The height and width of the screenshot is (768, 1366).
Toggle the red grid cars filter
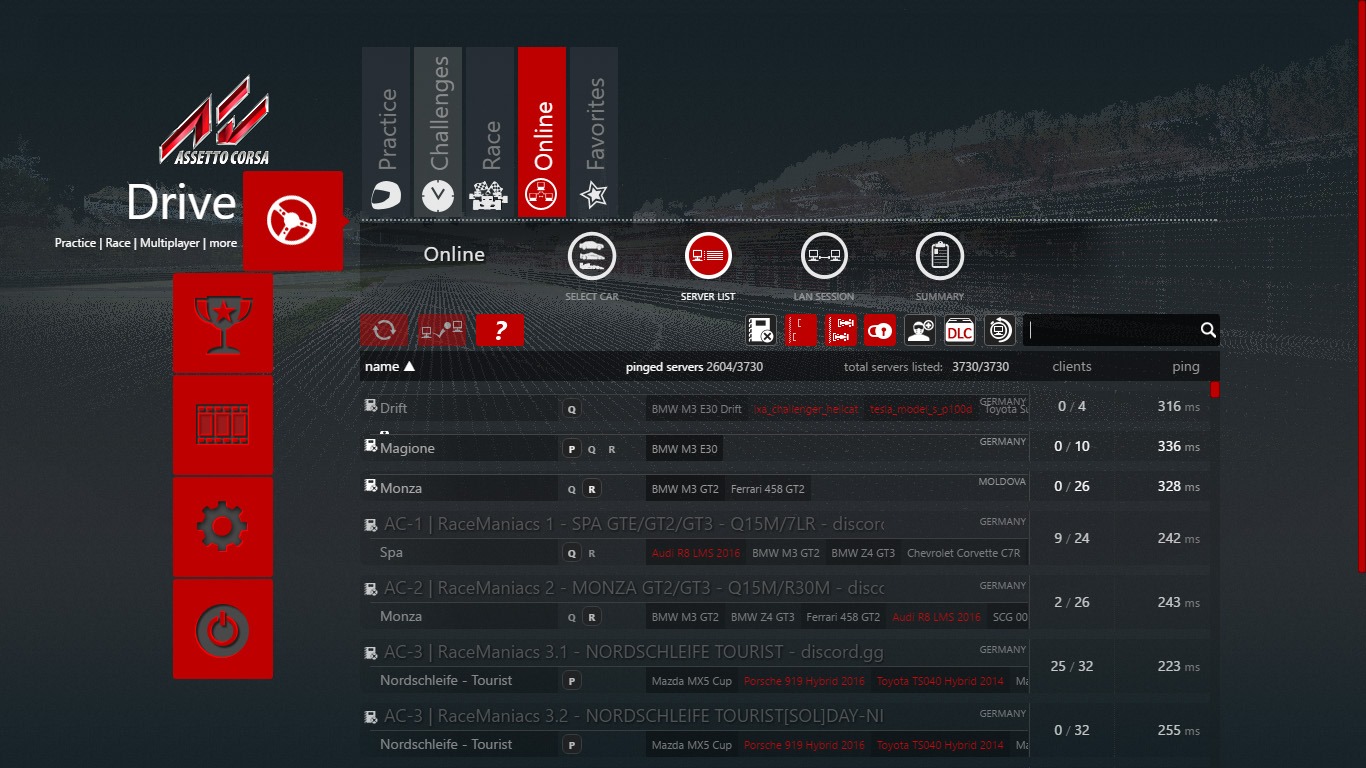(x=841, y=330)
